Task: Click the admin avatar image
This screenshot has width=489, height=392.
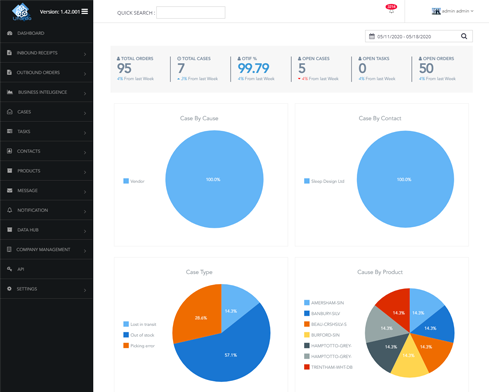Action: pos(436,11)
